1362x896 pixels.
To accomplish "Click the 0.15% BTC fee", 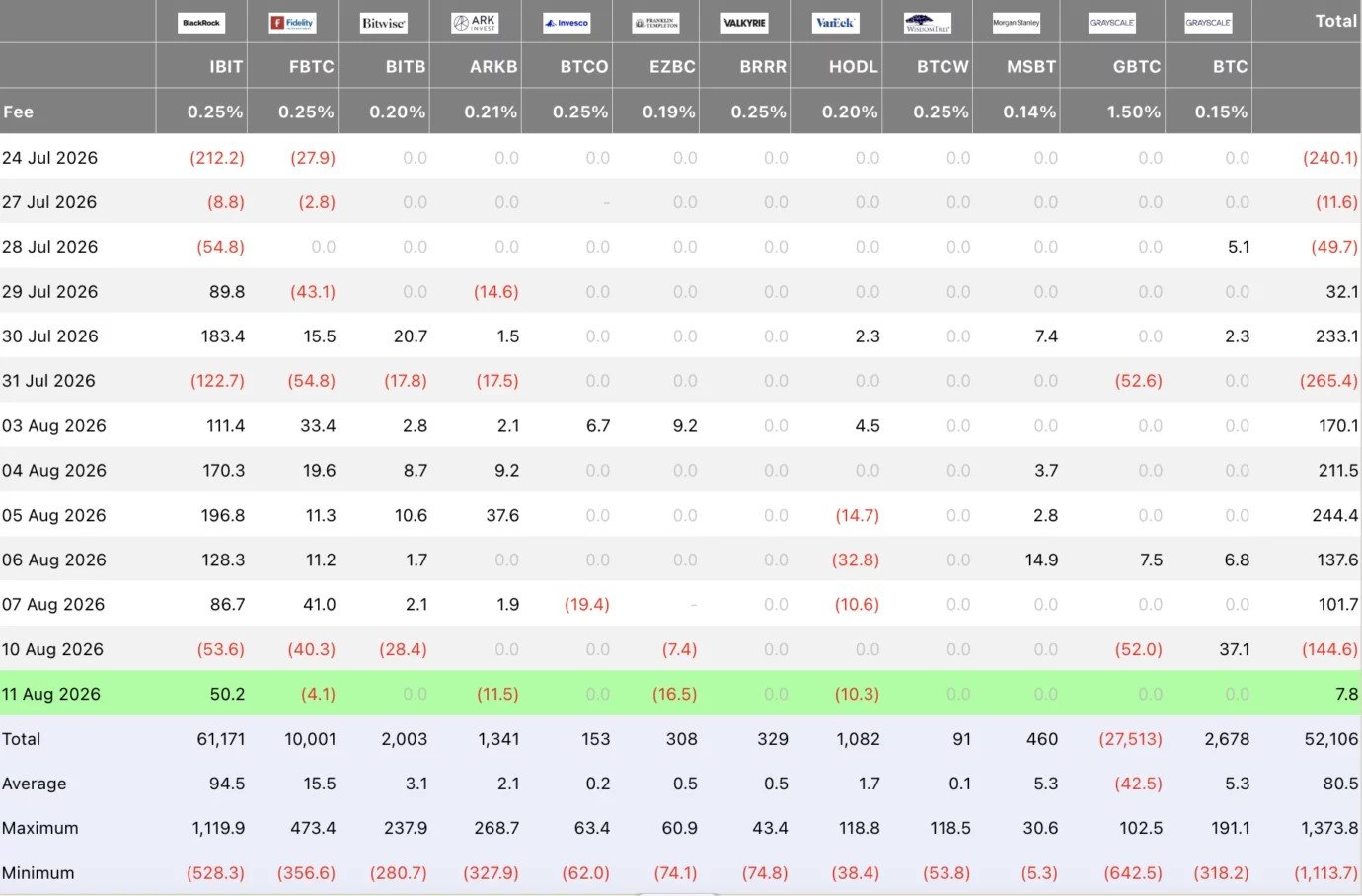I will click(1221, 112).
